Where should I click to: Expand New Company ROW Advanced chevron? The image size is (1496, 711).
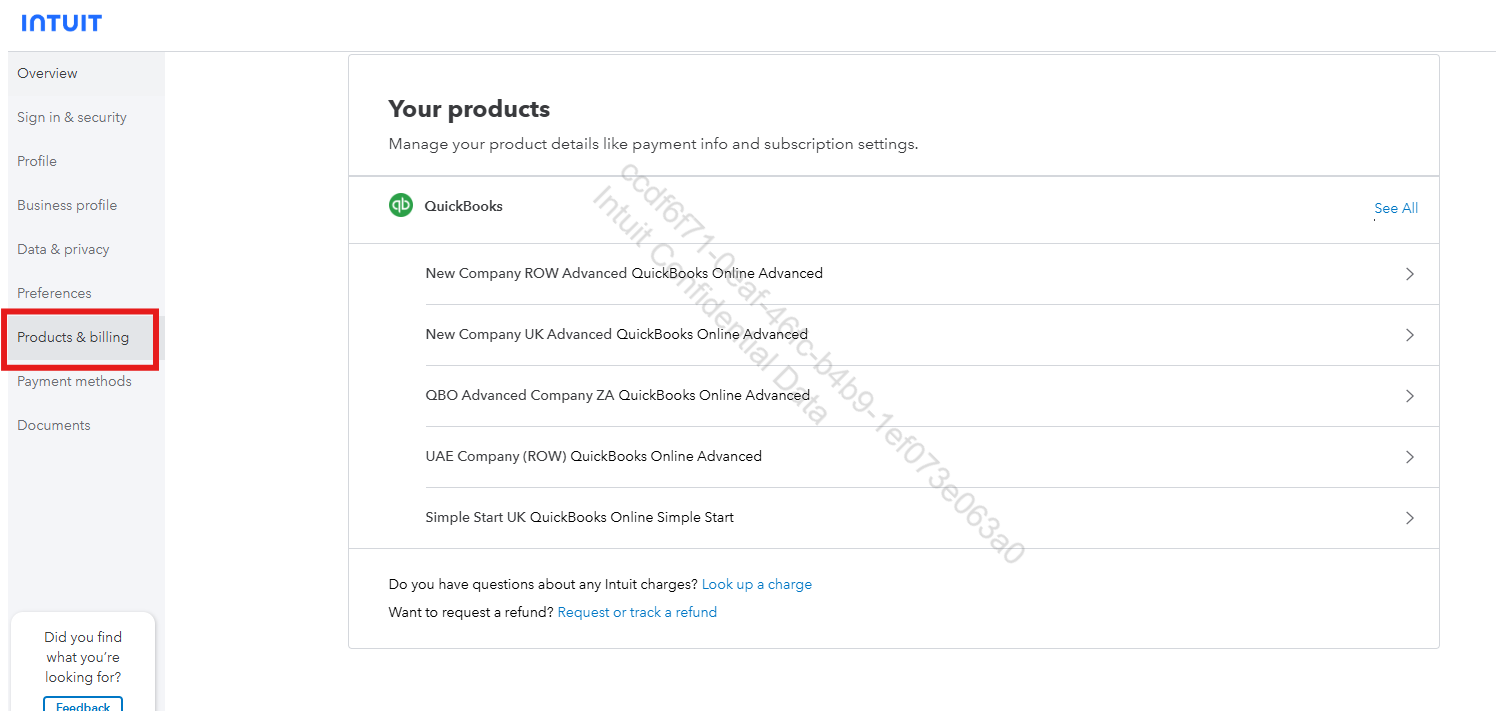coord(1409,274)
